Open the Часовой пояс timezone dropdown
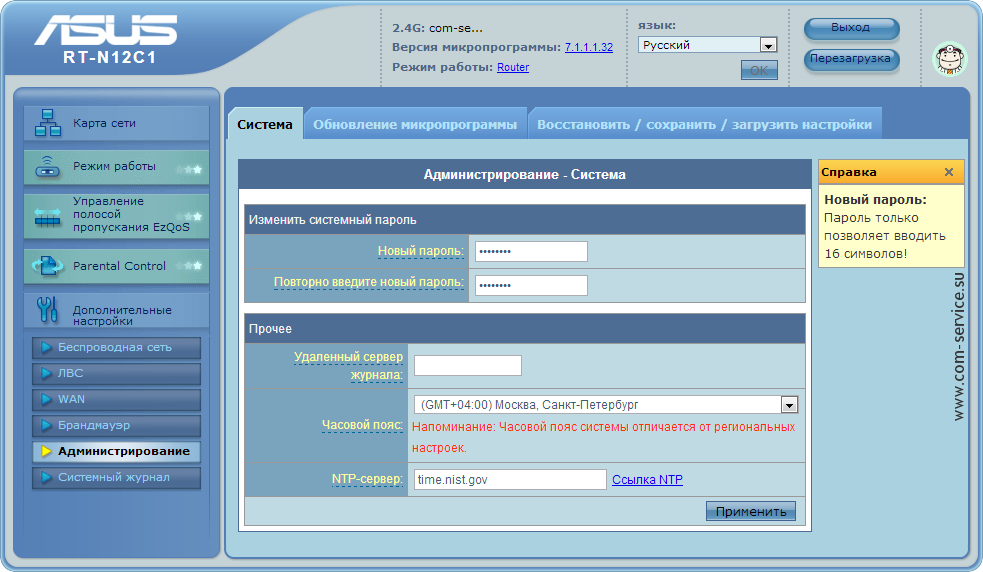Viewport: 983px width, 572px height. coord(789,405)
